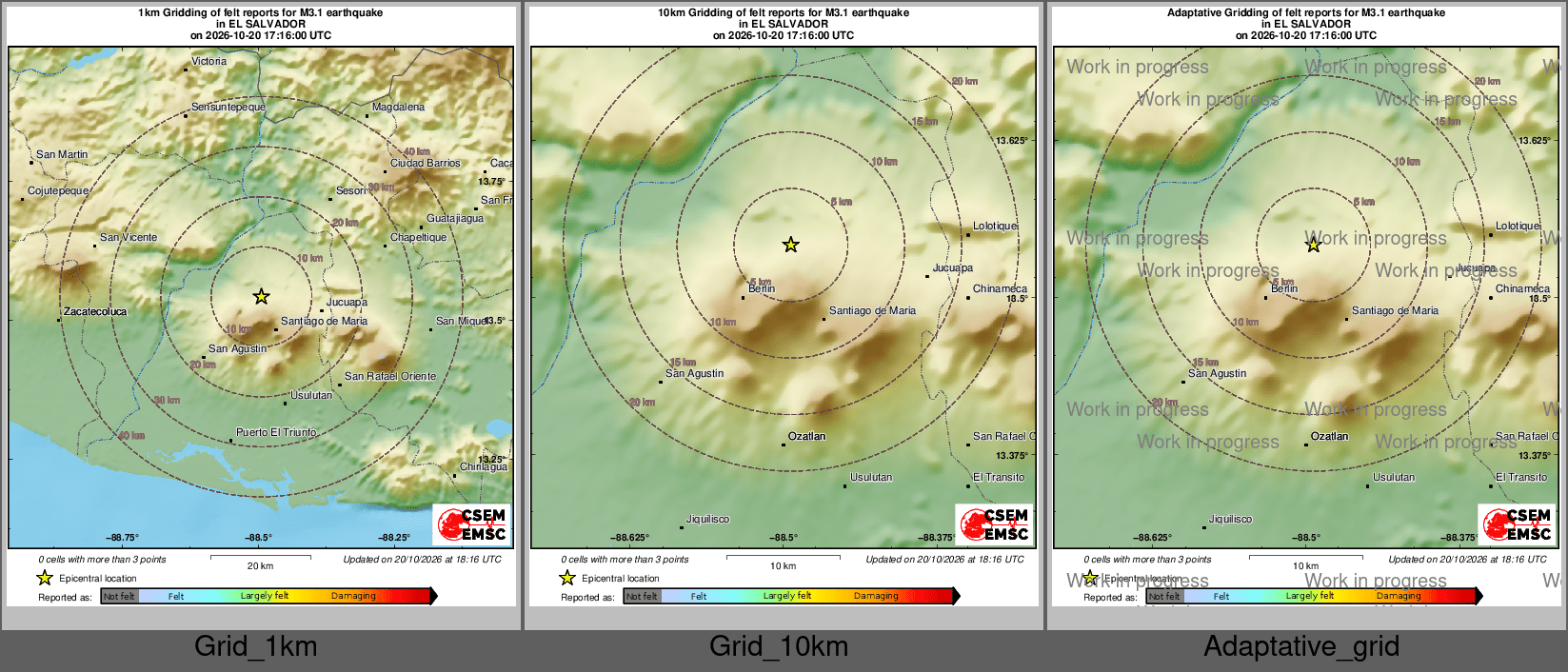Click 'Epicentral location' legend text under Grid_1km
Screen dimensions: 1568x672
[98, 578]
